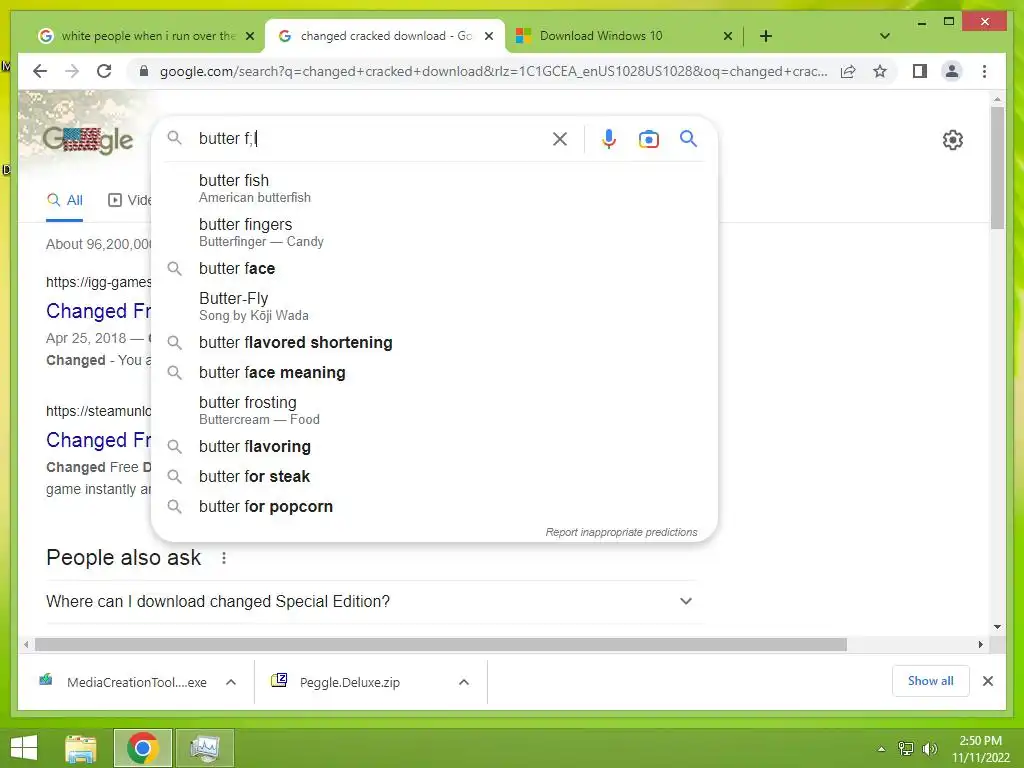Click the Google logo
Image resolution: width=1024 pixels, height=768 pixels.
[88, 139]
